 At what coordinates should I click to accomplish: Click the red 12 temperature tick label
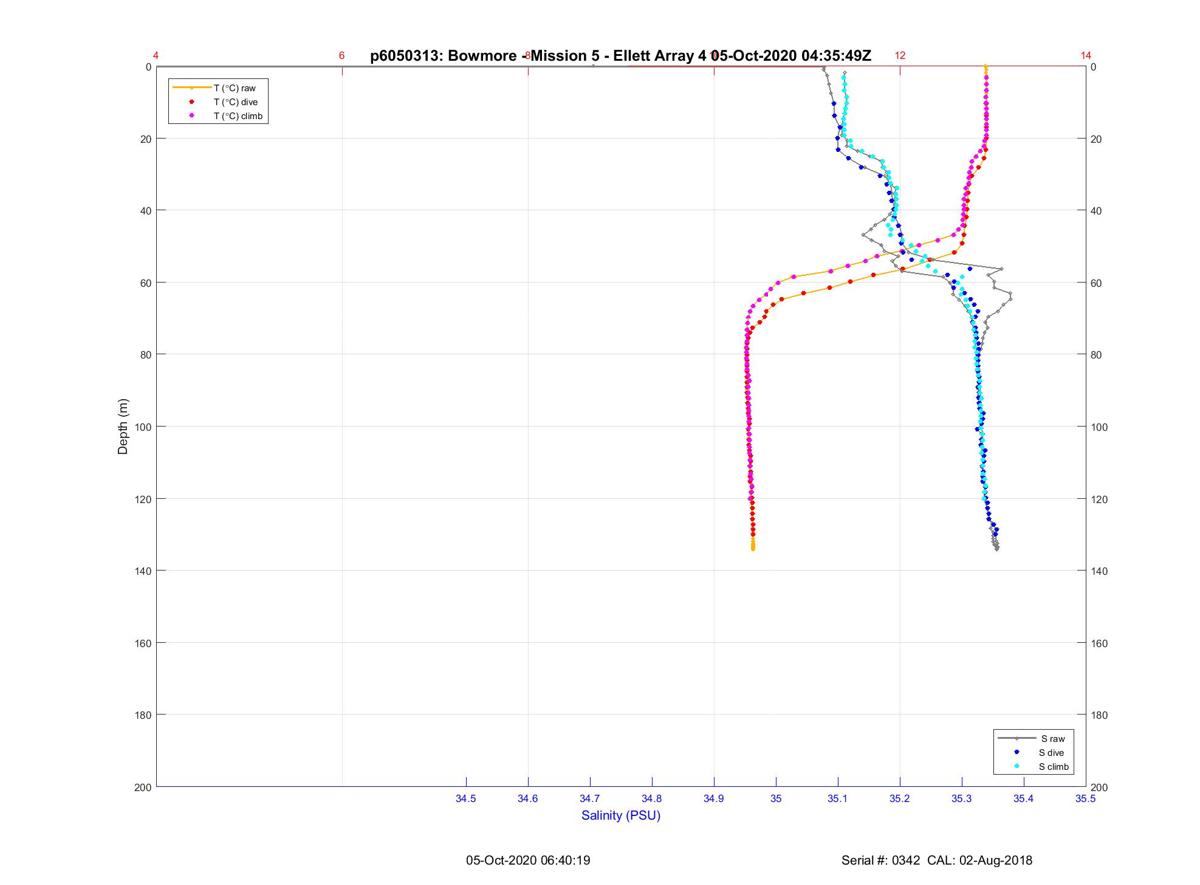click(900, 56)
